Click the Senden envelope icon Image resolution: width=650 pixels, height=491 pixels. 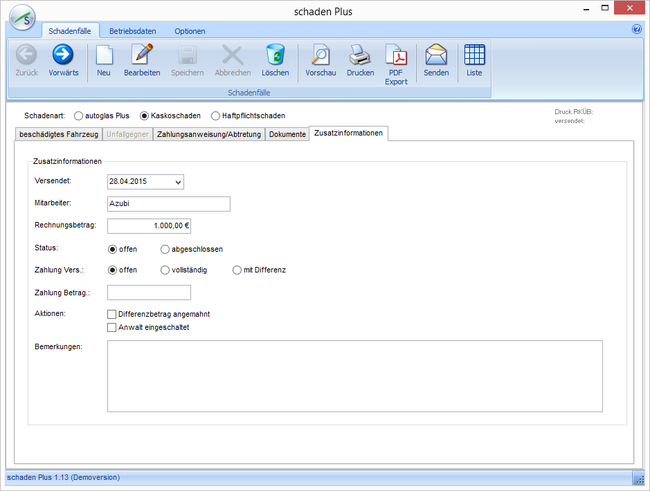pyautogui.click(x=436, y=56)
